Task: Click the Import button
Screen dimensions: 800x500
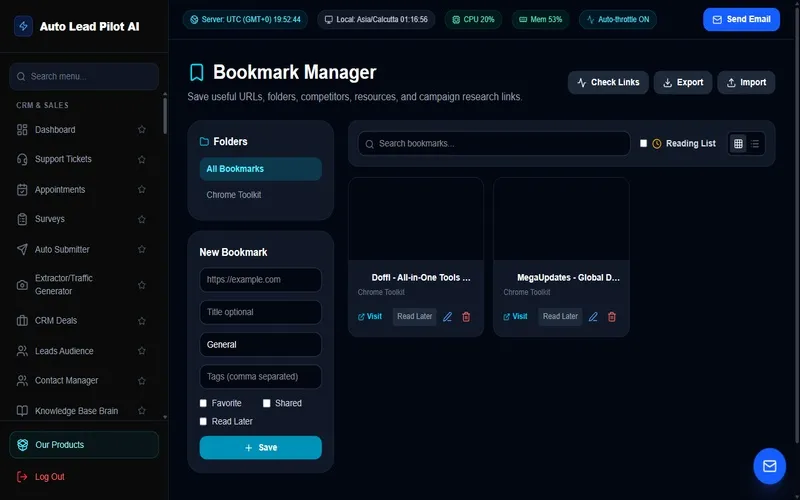Action: (x=746, y=82)
